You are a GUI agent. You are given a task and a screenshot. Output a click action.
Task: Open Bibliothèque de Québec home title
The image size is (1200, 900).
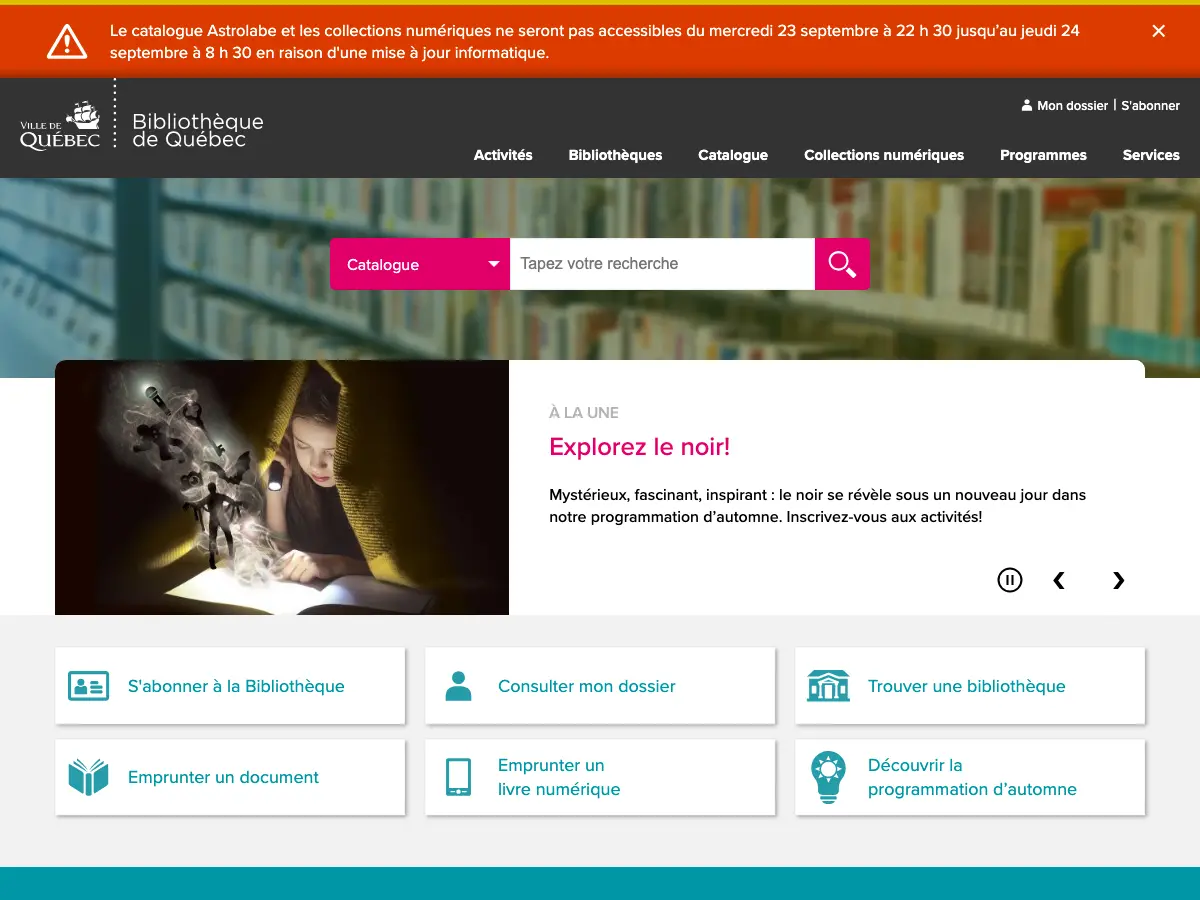coord(198,130)
